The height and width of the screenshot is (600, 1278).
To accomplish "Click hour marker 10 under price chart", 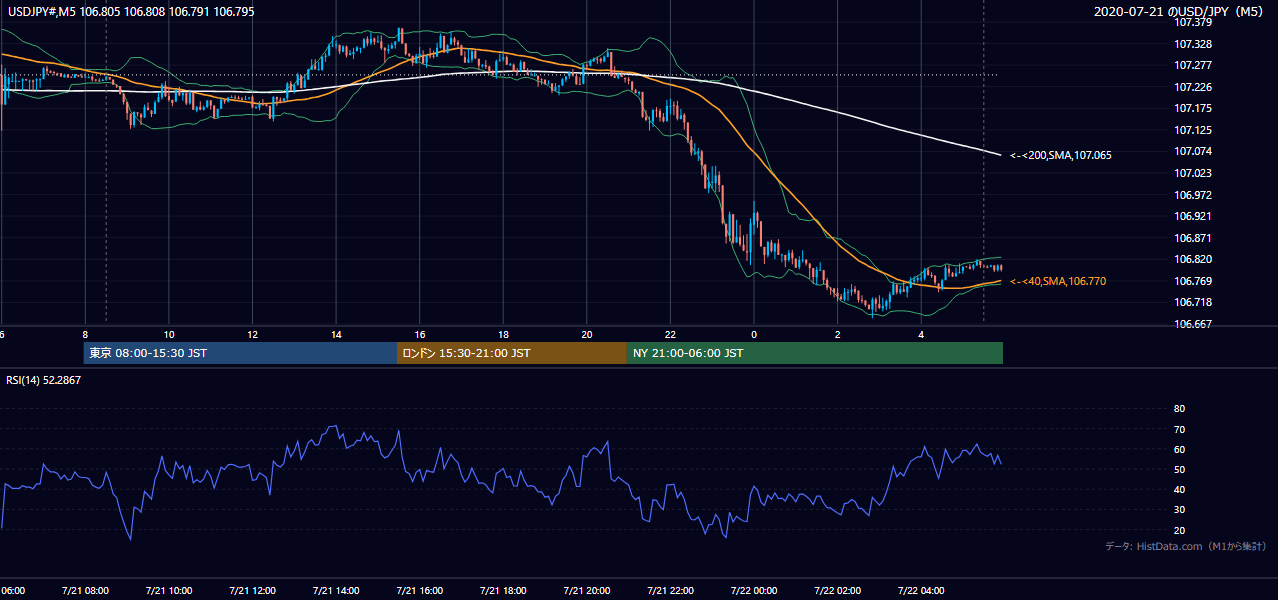I will click(x=169, y=334).
